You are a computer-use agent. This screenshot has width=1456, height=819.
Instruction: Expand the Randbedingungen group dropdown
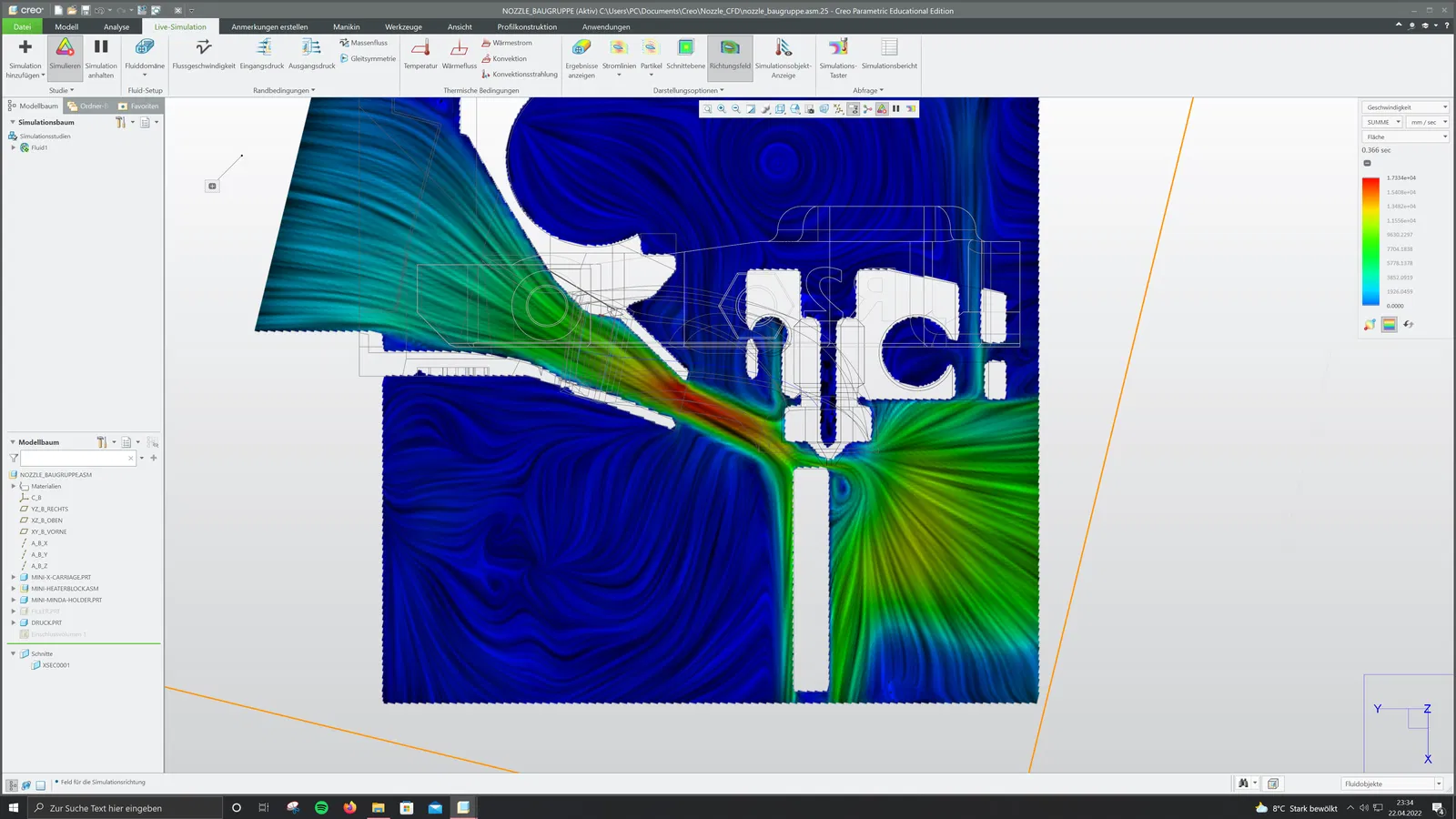pos(284,90)
